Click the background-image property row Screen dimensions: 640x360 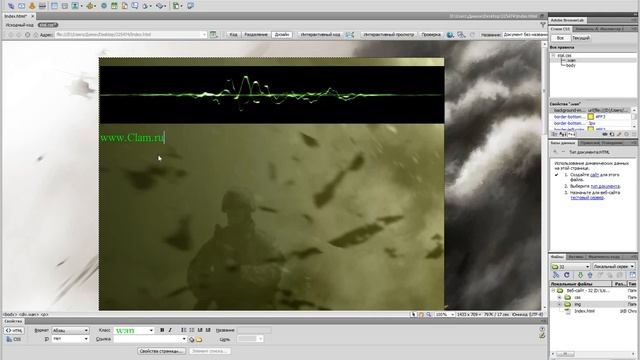[x=591, y=110]
